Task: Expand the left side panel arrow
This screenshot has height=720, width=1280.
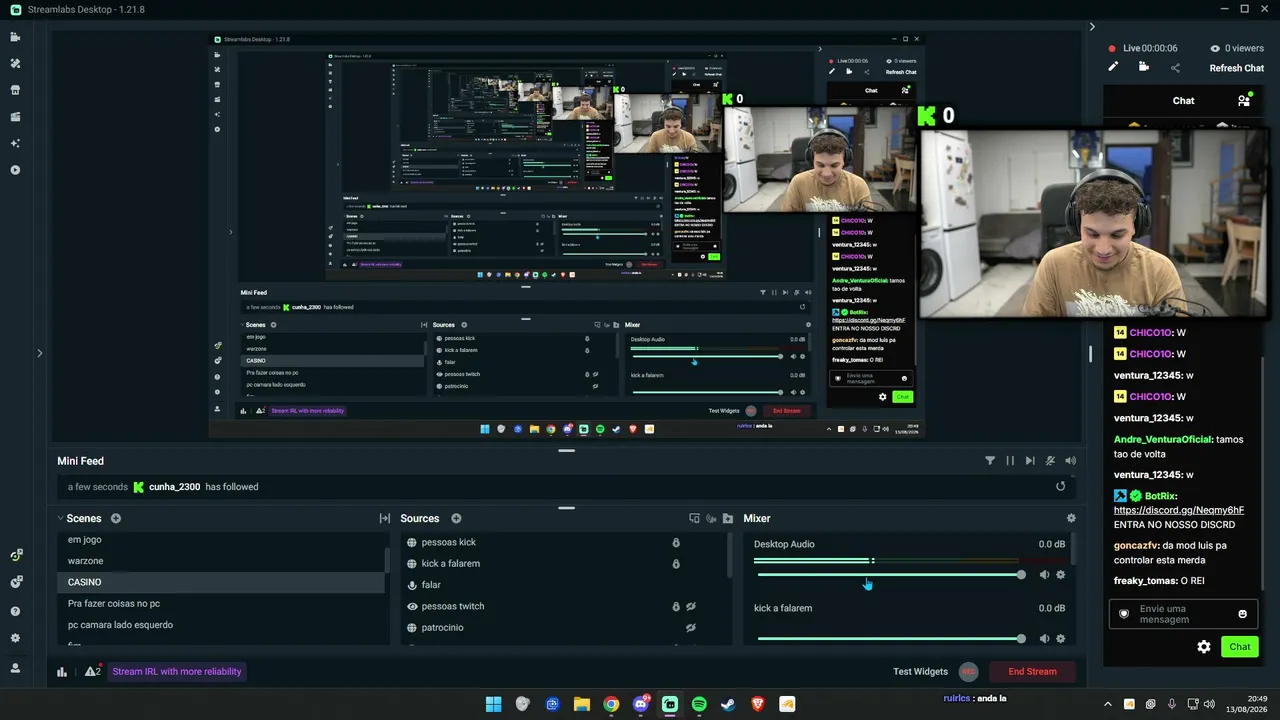Action: pos(40,353)
